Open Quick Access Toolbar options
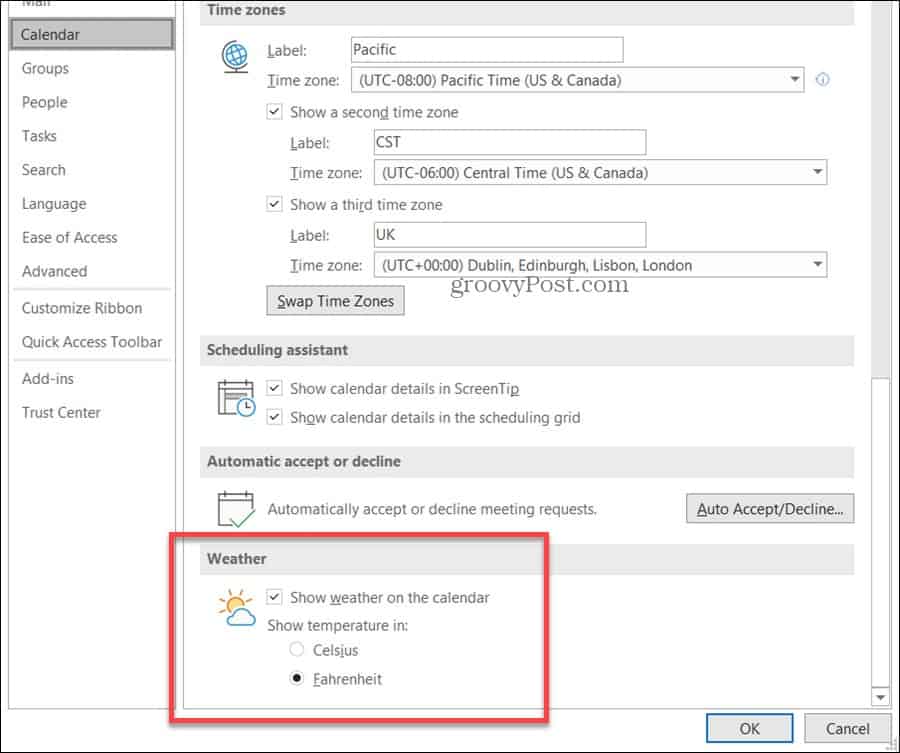This screenshot has height=753, width=900. [92, 342]
